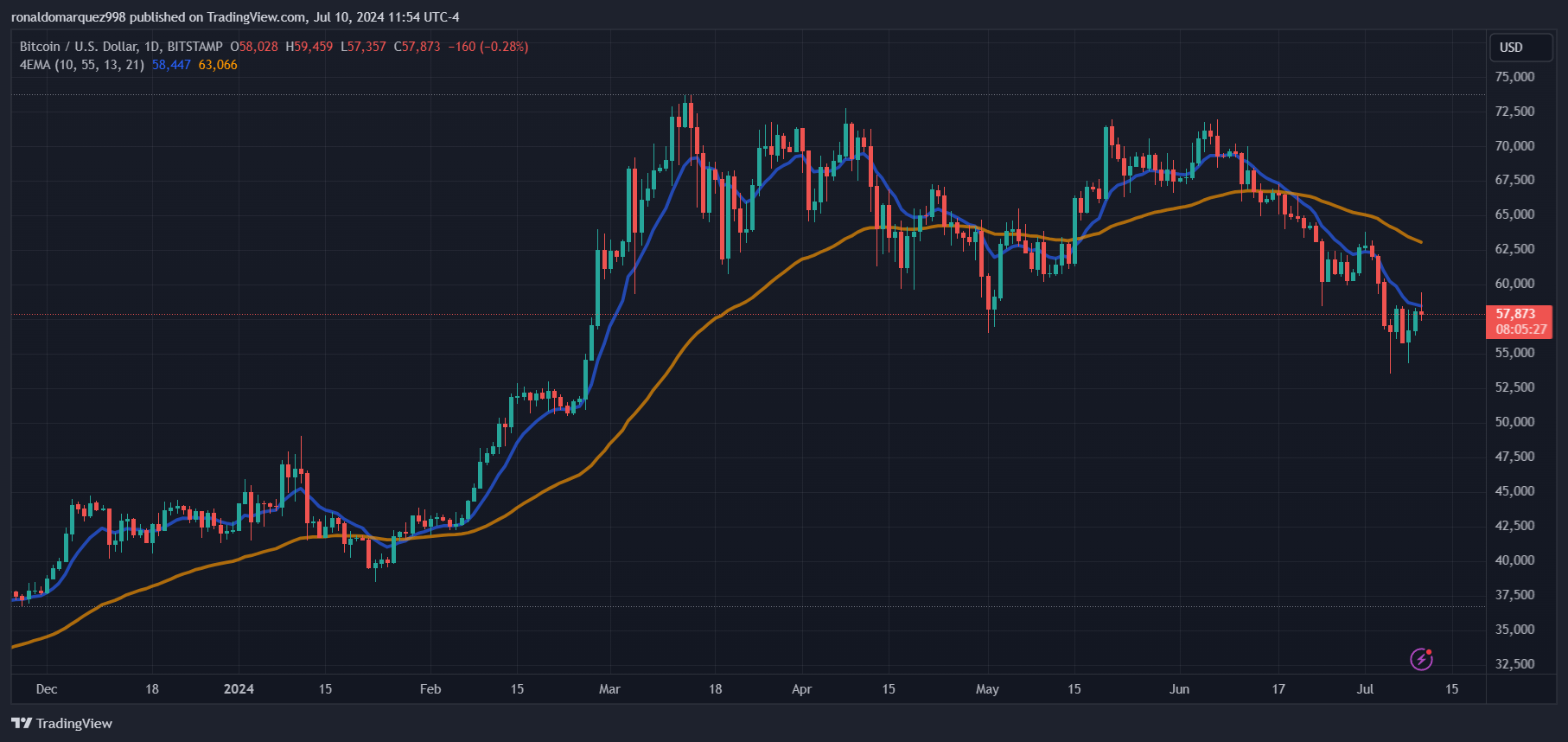Click the open price value 58,028
Viewport: 1568px width, 742px height.
point(258,47)
